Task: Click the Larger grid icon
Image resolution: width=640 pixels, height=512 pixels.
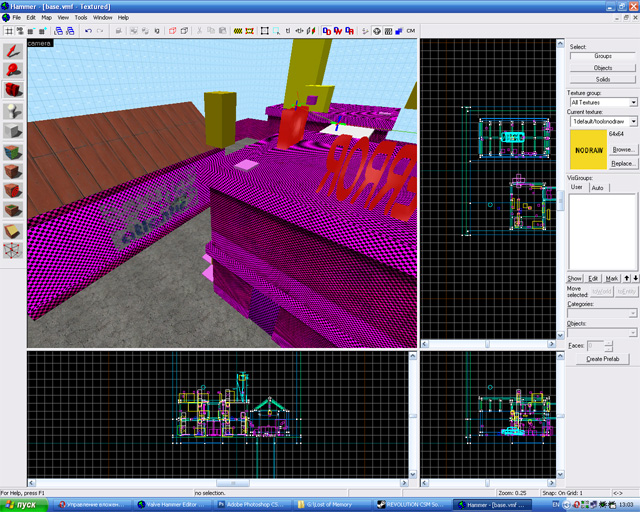Action: tap(42, 31)
